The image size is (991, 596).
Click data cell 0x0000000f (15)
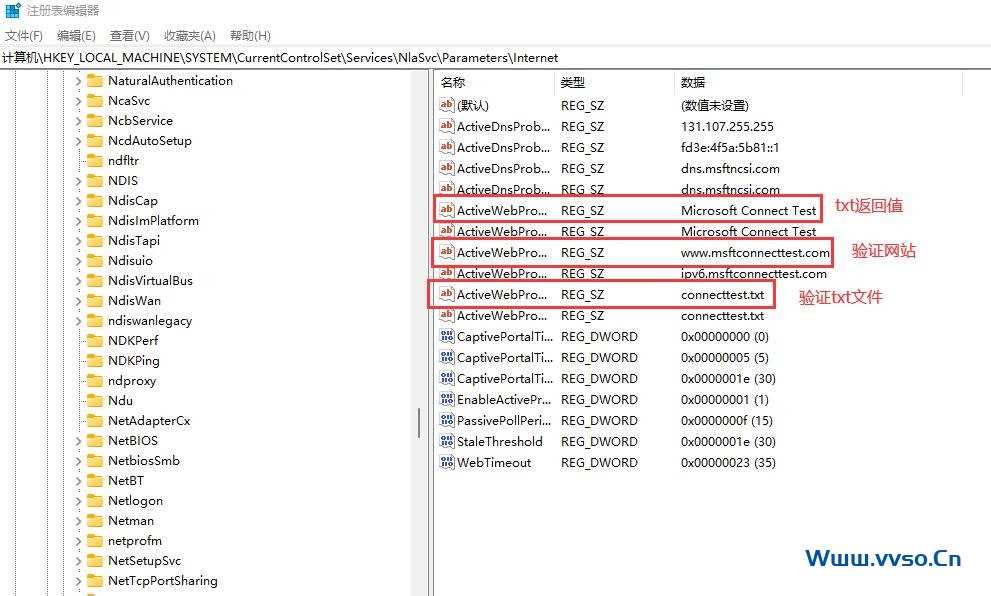(x=726, y=420)
